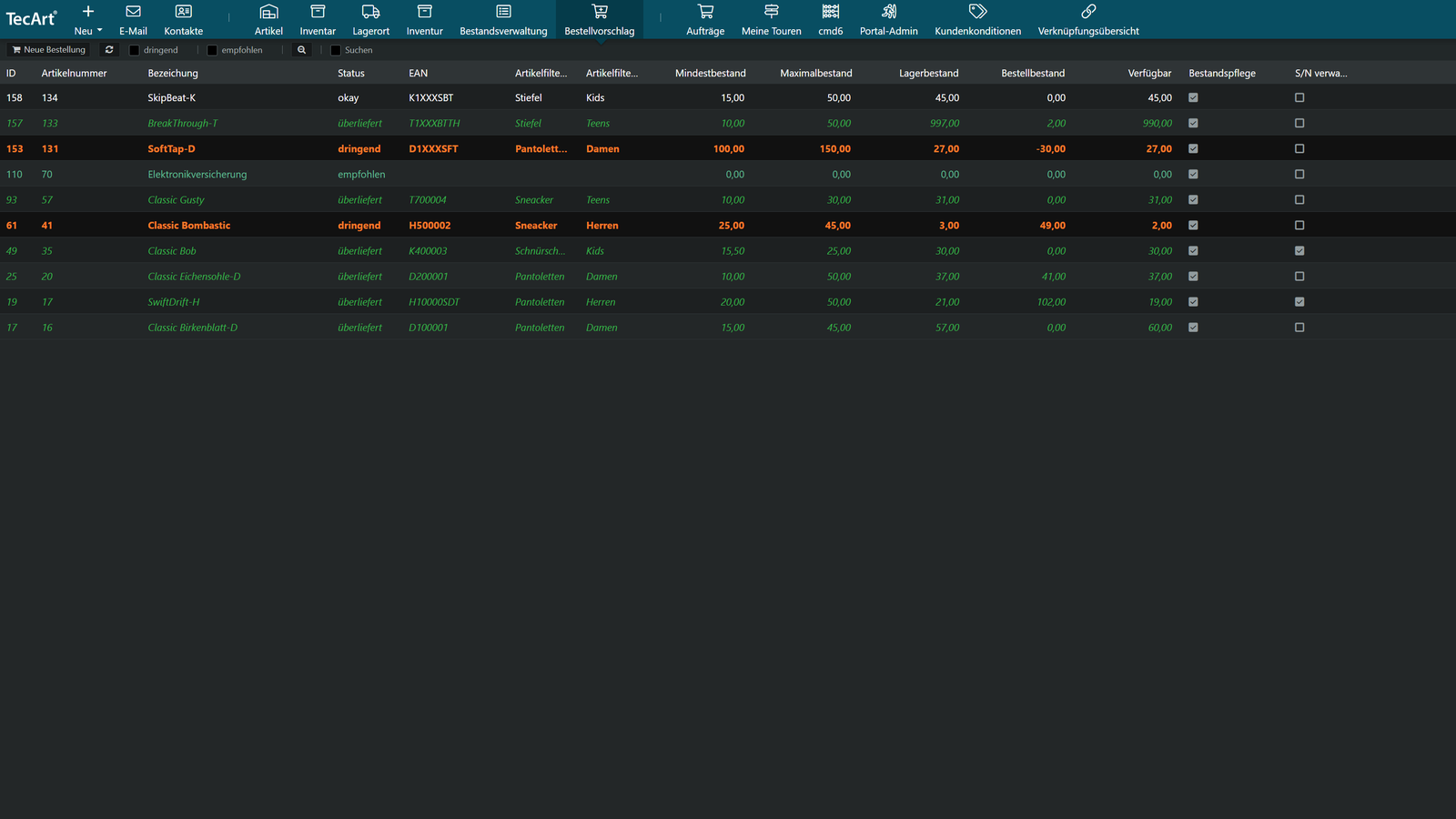Click the Neue Bestellung button
This screenshot has height=819, width=1456.
click(x=49, y=50)
